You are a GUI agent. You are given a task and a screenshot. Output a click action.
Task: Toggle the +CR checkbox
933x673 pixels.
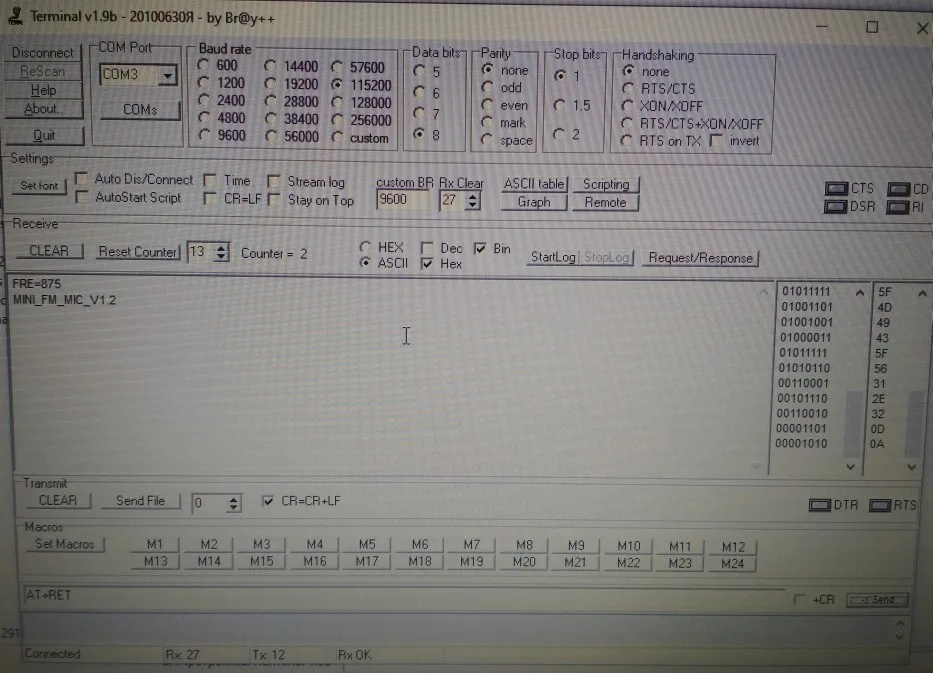[800, 600]
